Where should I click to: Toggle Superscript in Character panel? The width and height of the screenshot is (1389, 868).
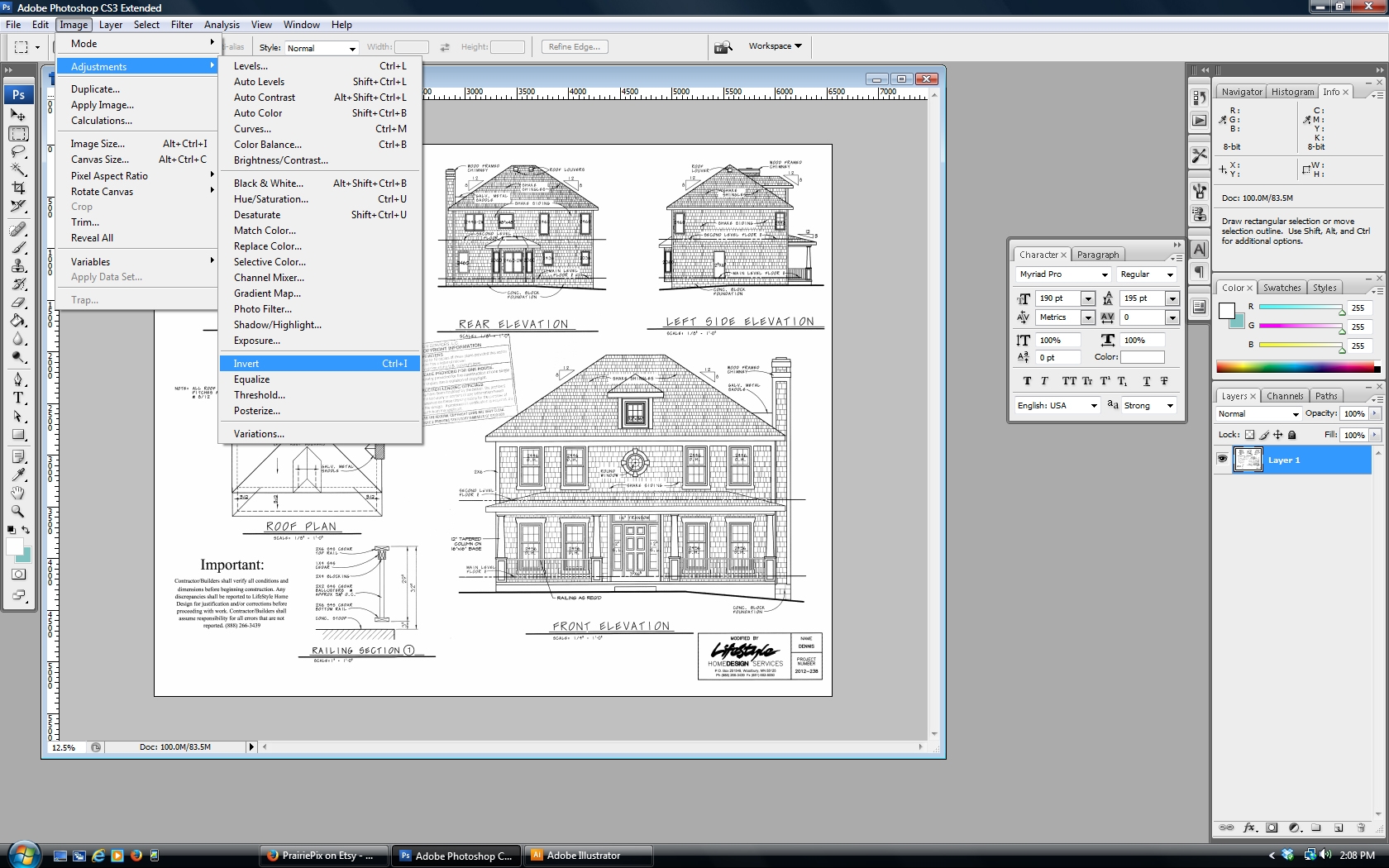click(x=1105, y=381)
